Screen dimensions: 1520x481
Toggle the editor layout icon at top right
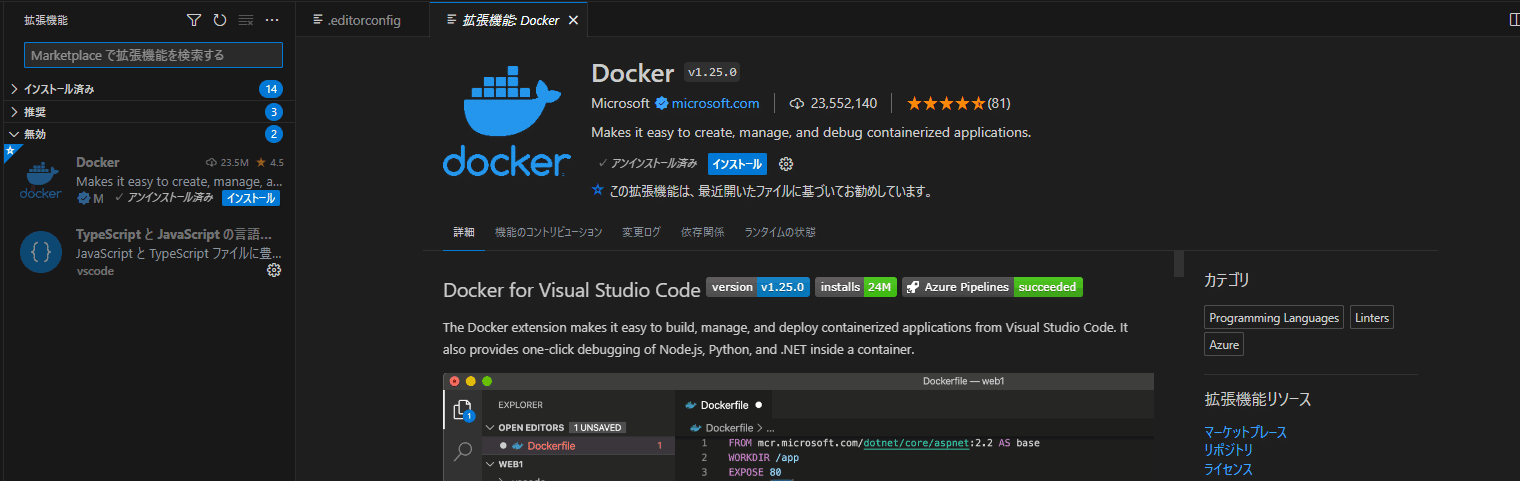click(x=1513, y=20)
